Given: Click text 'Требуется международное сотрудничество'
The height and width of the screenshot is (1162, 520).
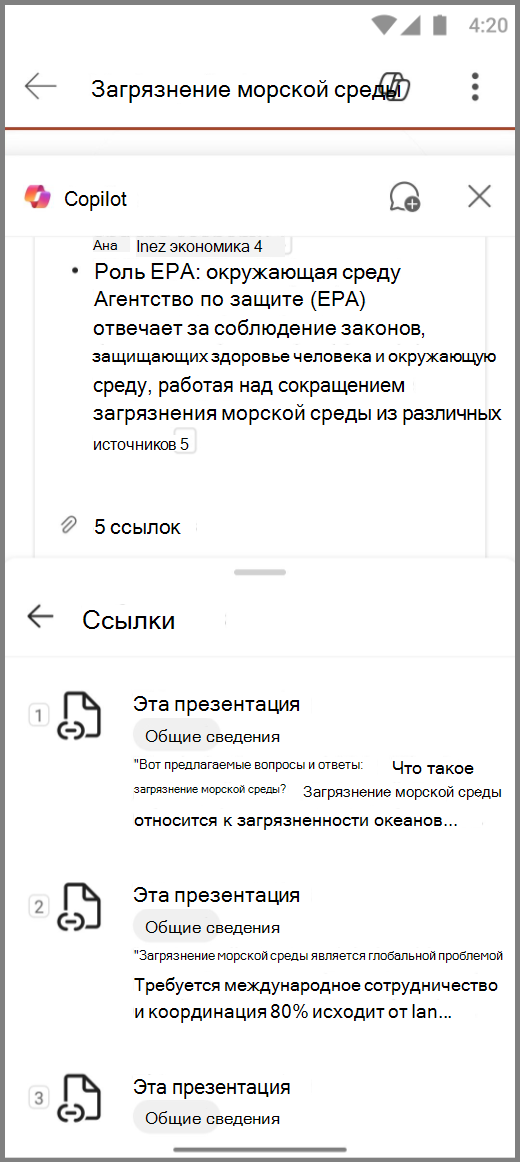Looking at the screenshot, I should pyautogui.click(x=316, y=986).
